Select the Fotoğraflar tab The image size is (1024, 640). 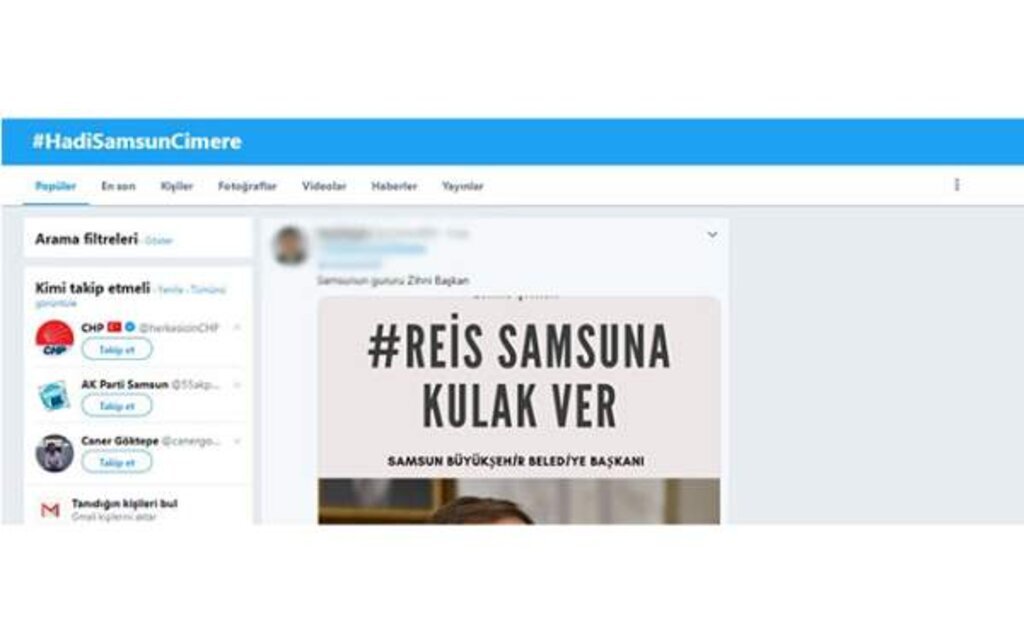[x=248, y=186]
